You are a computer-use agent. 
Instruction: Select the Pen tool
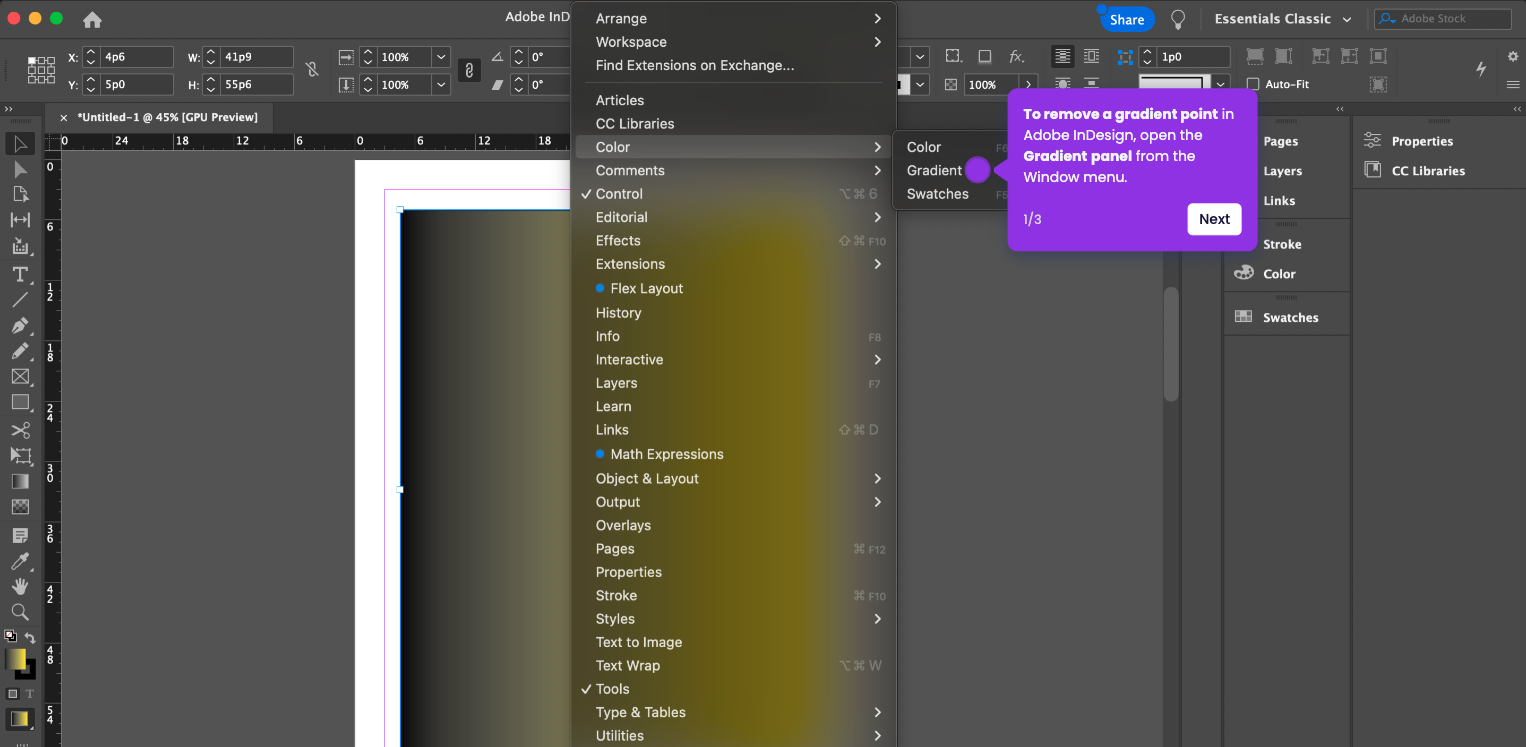click(x=20, y=326)
